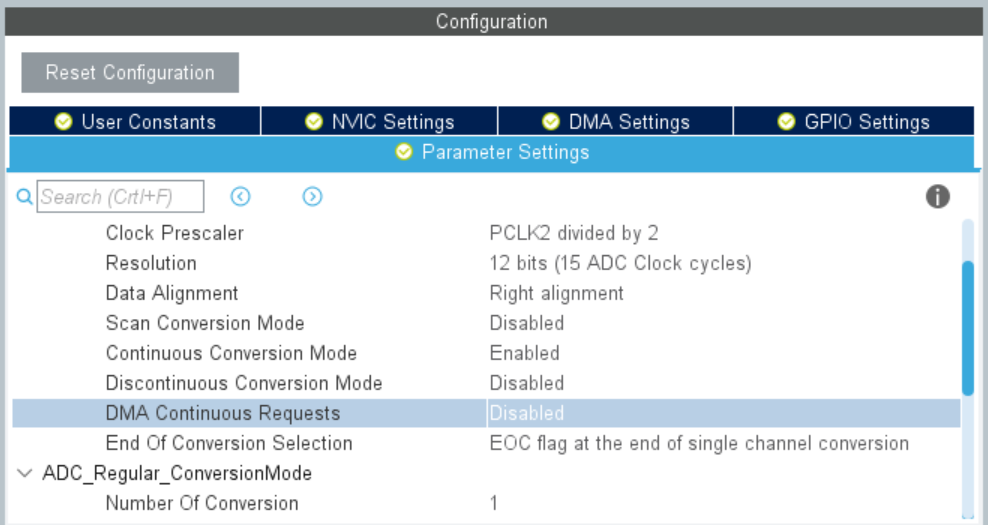The image size is (988, 525).
Task: Click the Reset Configuration button
Action: [130, 72]
